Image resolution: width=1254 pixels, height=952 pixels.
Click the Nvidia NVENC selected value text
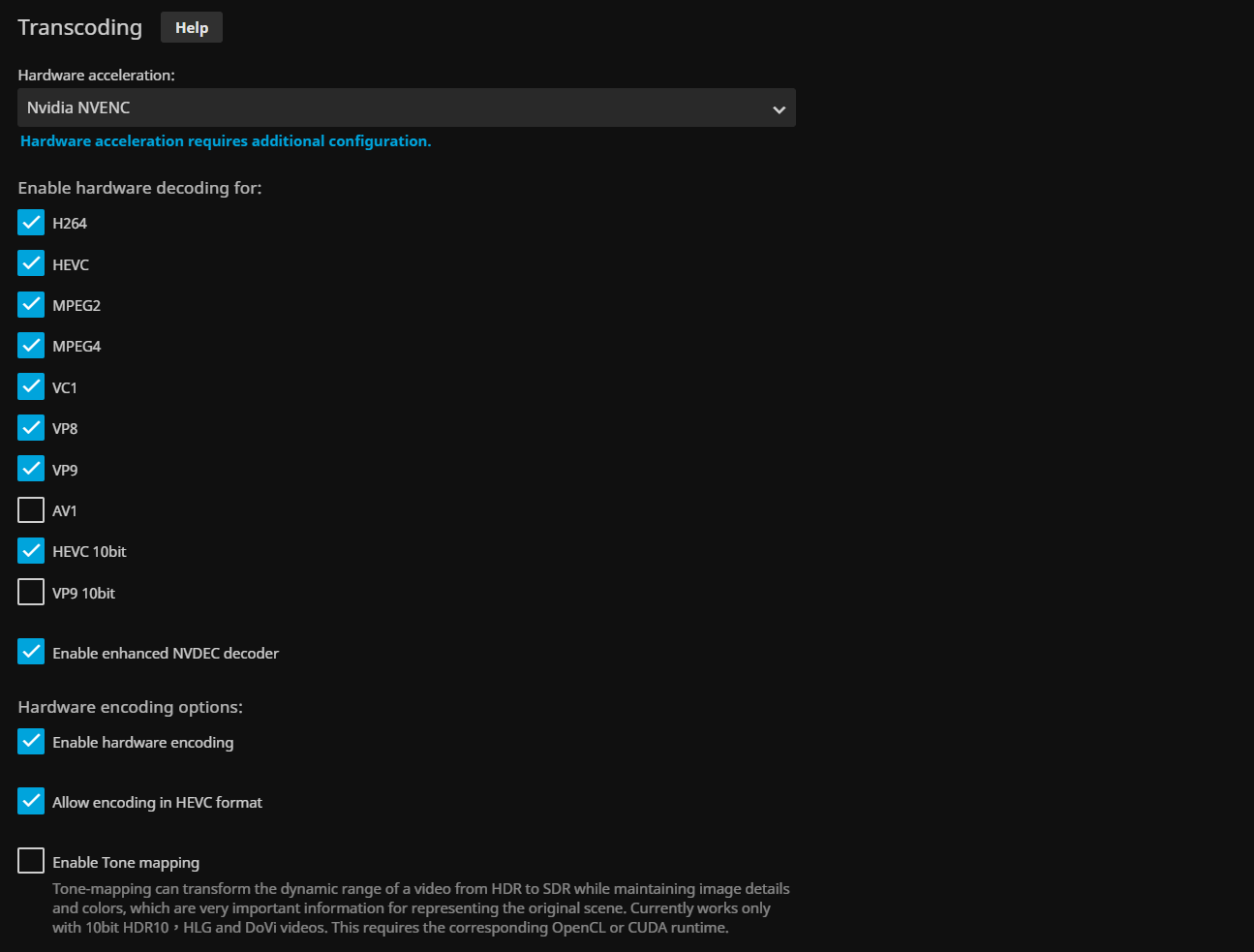point(78,107)
